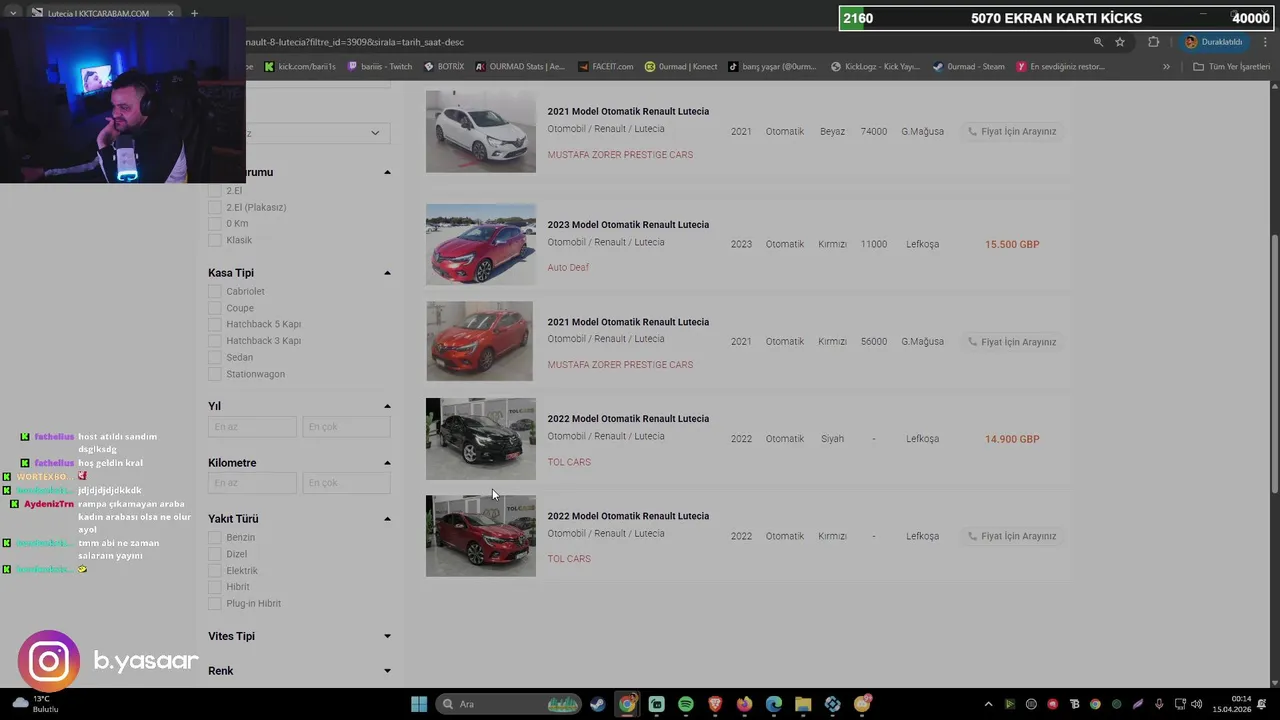Click the microphone tray icon
Viewport: 1280px width, 720px height.
(x=1159, y=704)
